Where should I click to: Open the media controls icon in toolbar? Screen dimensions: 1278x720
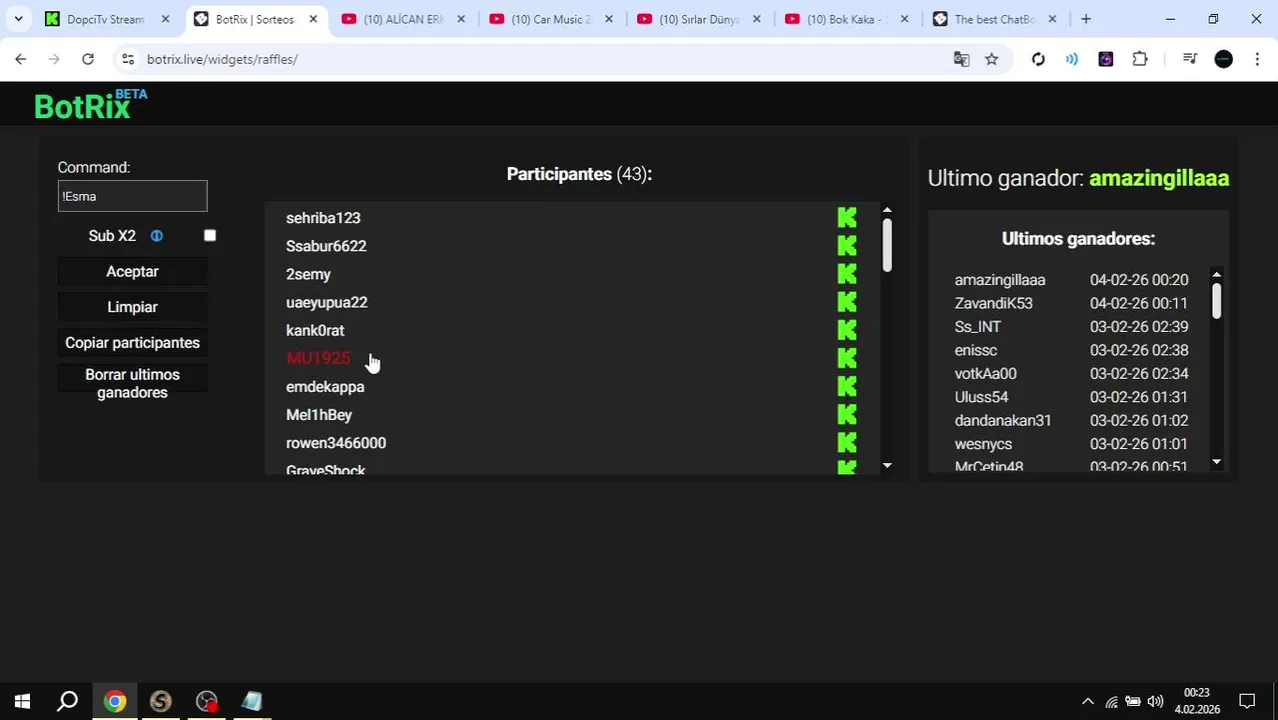(x=1189, y=59)
